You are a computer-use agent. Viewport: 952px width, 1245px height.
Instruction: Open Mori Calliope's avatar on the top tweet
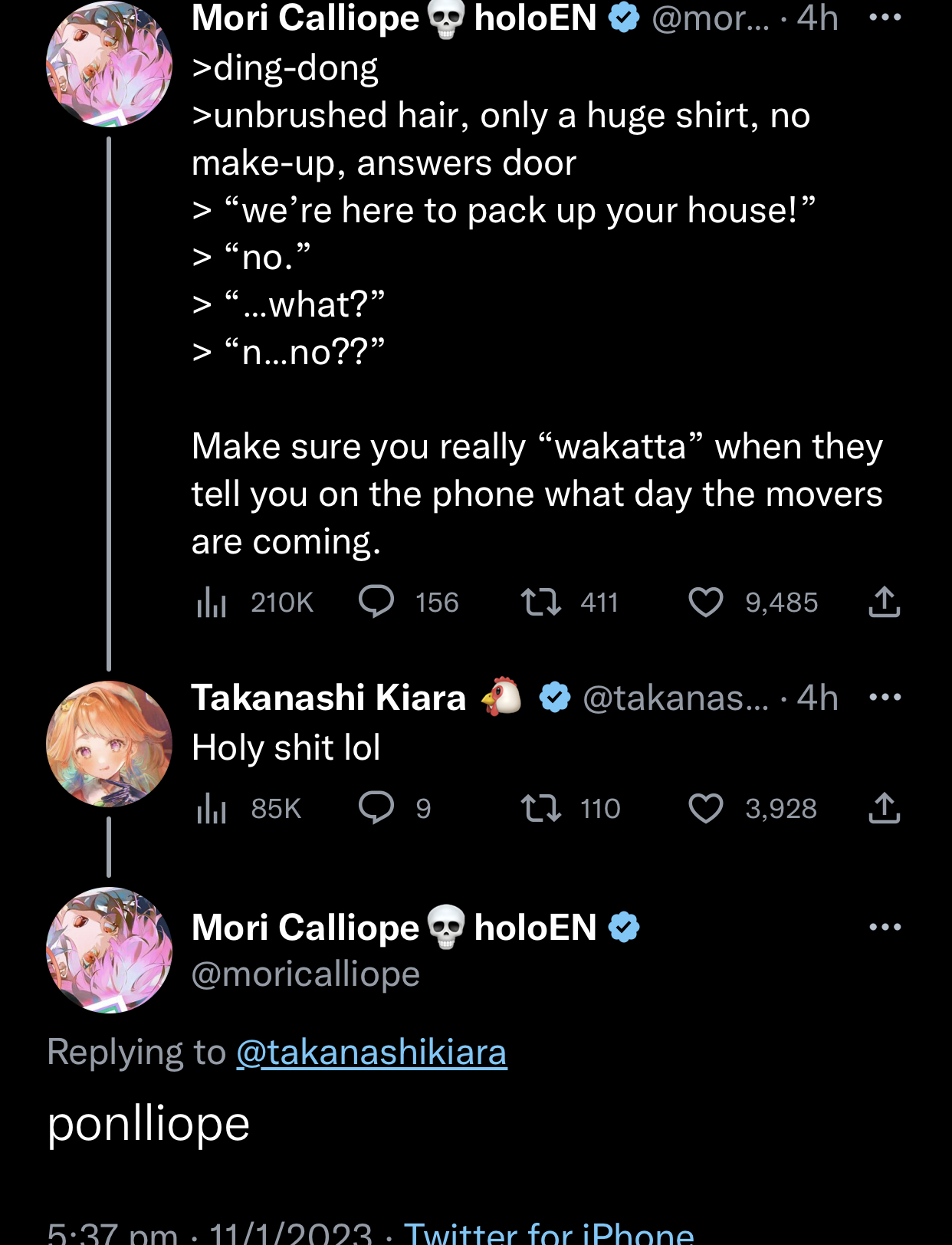[109, 63]
